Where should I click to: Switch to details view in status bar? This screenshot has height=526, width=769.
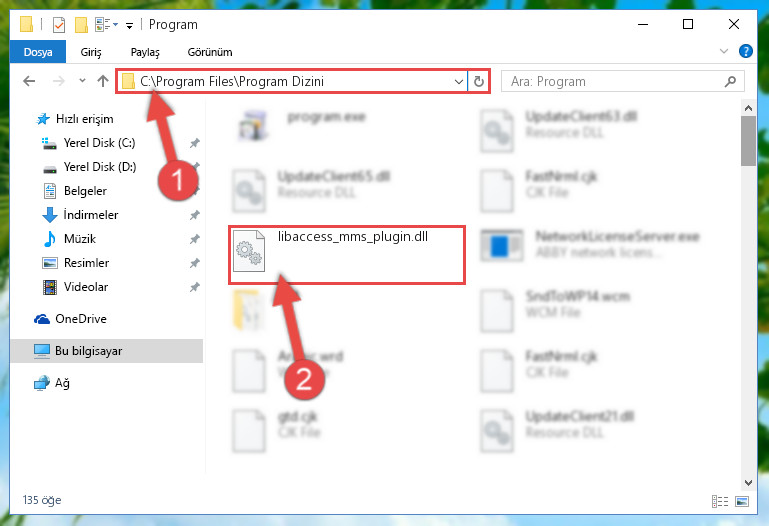tap(719, 501)
